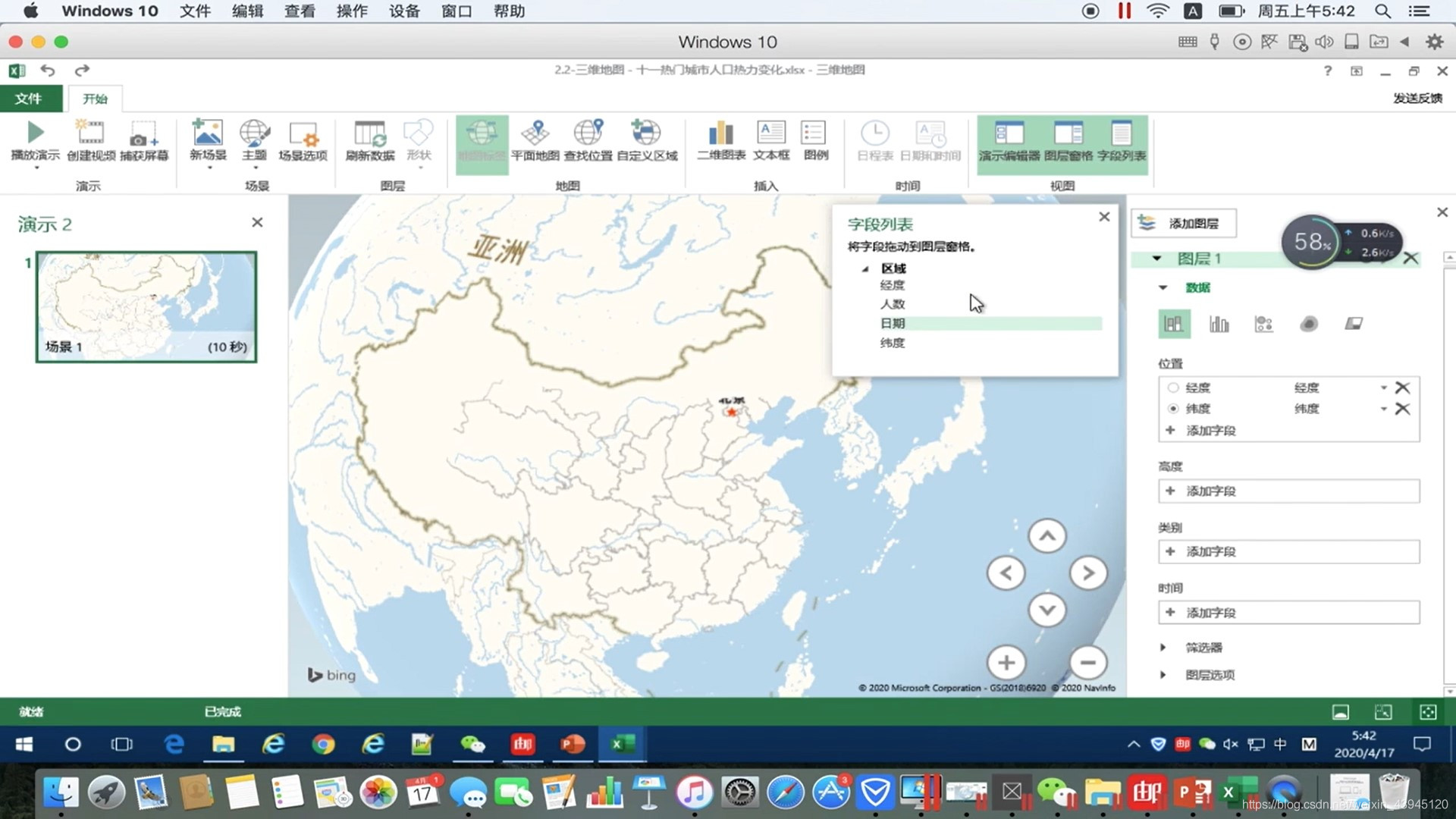Screen dimensions: 1456x819
Task: Select the bubble chart visualization icon
Action: [1263, 325]
